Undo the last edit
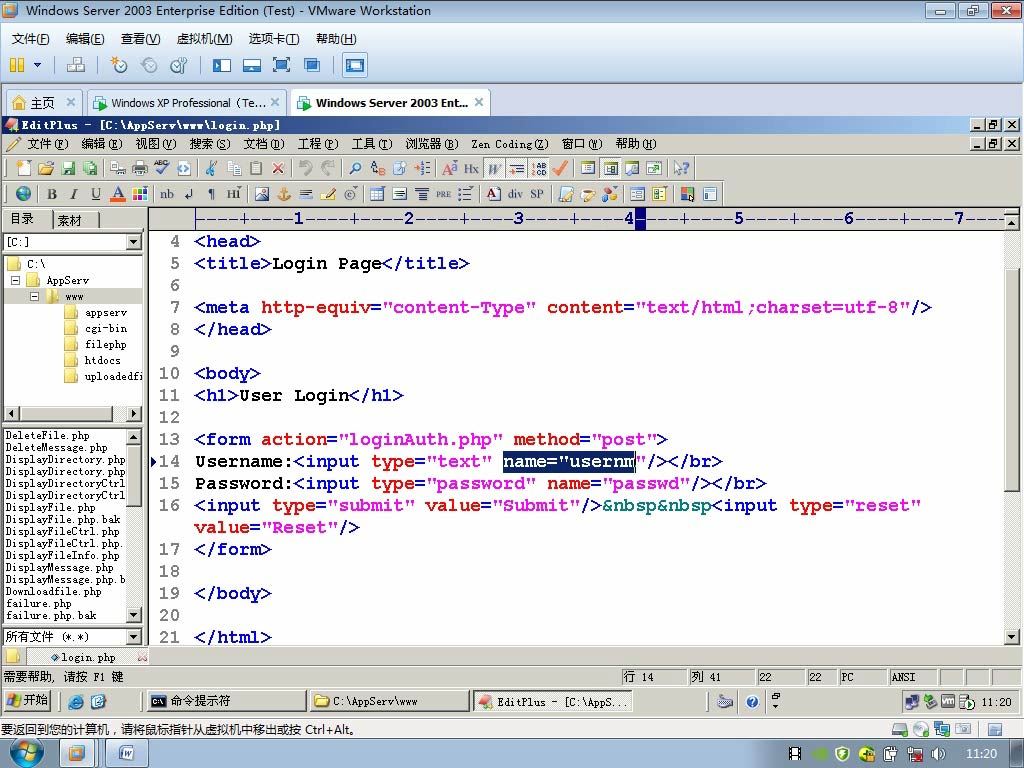 (x=305, y=168)
